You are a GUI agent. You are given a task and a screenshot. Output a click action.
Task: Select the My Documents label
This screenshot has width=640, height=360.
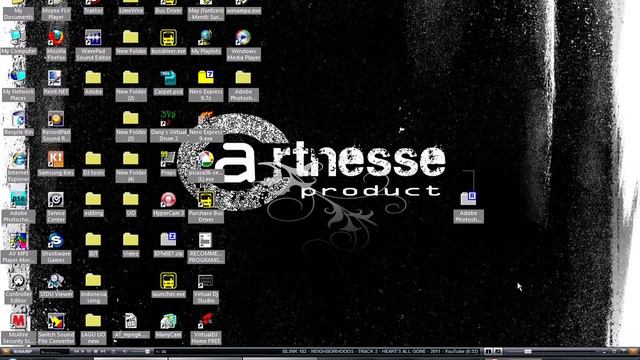[x=18, y=14]
